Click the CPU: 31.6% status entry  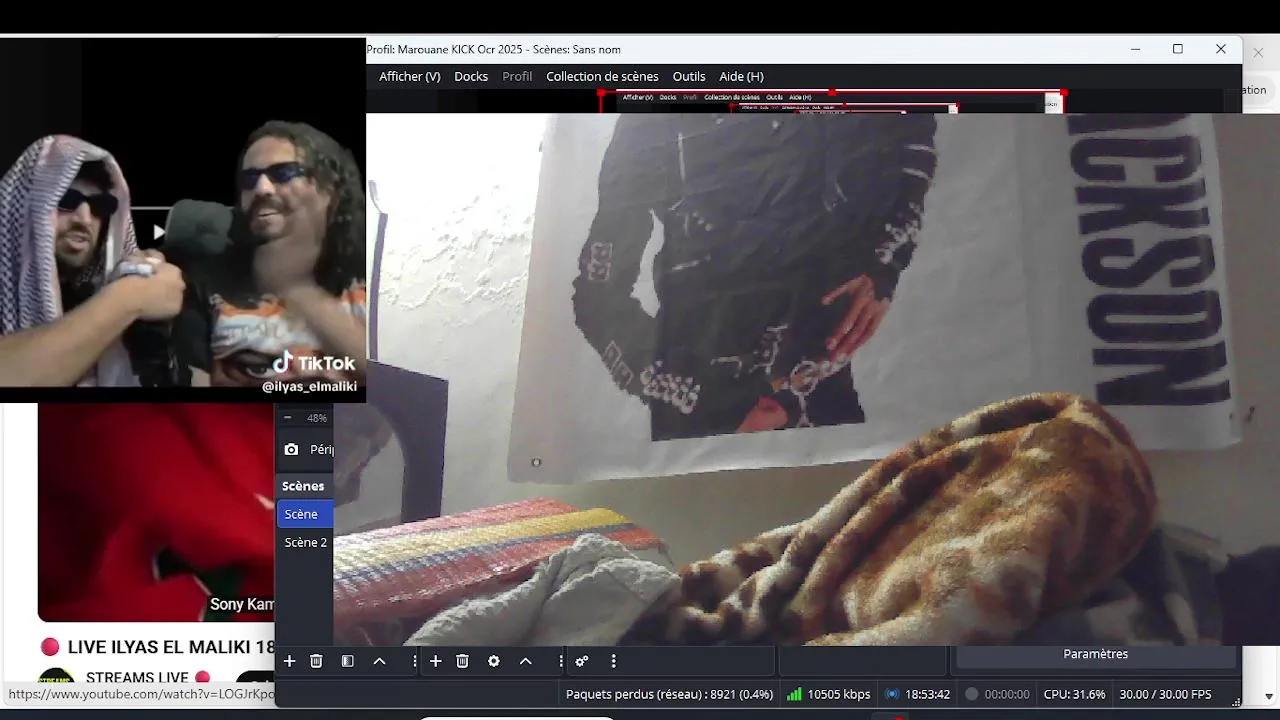click(x=1074, y=694)
